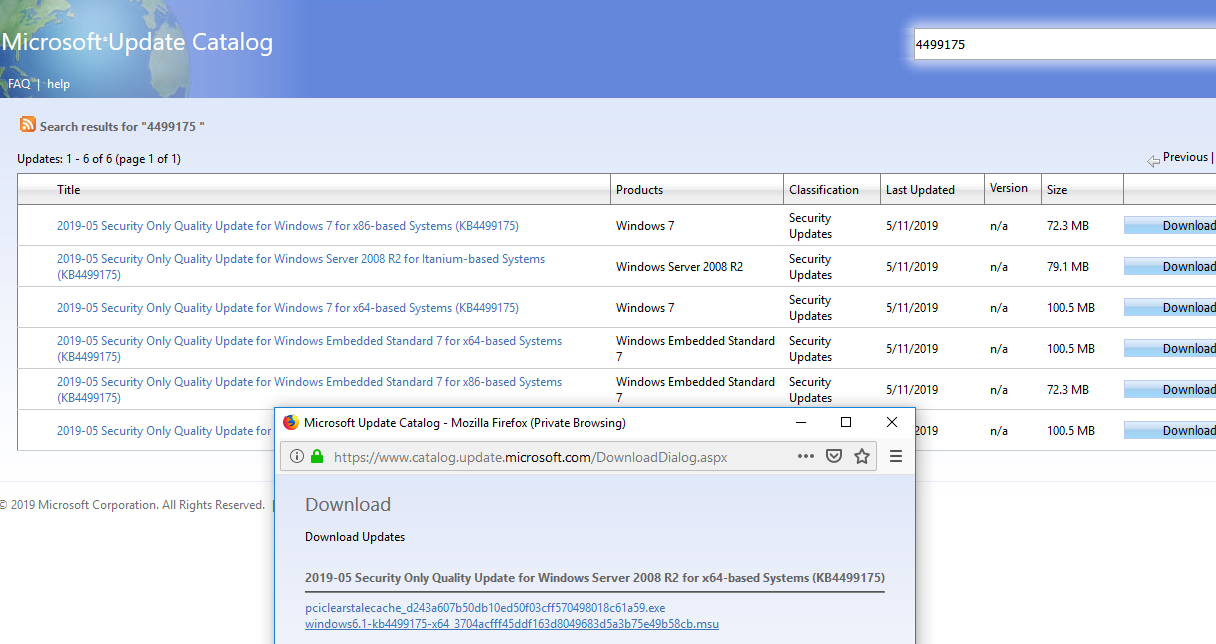The image size is (1216, 644).
Task: Open Windows Server 2008 R2 Itanium update link
Action: (x=301, y=267)
